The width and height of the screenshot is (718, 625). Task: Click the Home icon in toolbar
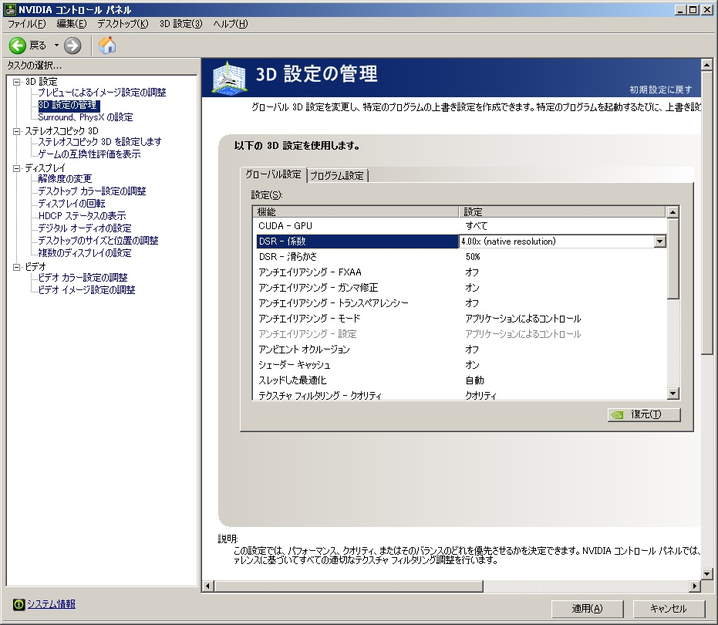pyautogui.click(x=107, y=45)
